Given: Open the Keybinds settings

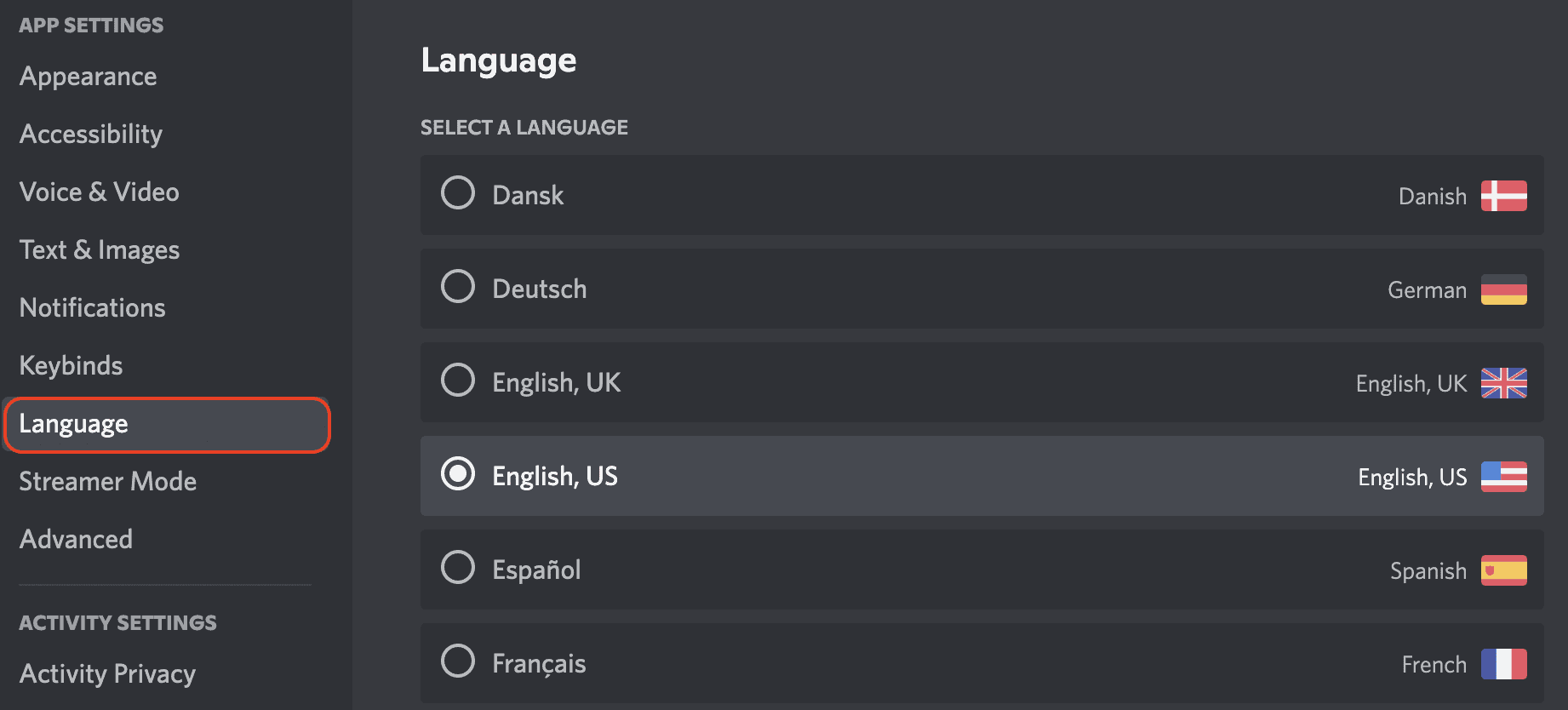Looking at the screenshot, I should [71, 365].
